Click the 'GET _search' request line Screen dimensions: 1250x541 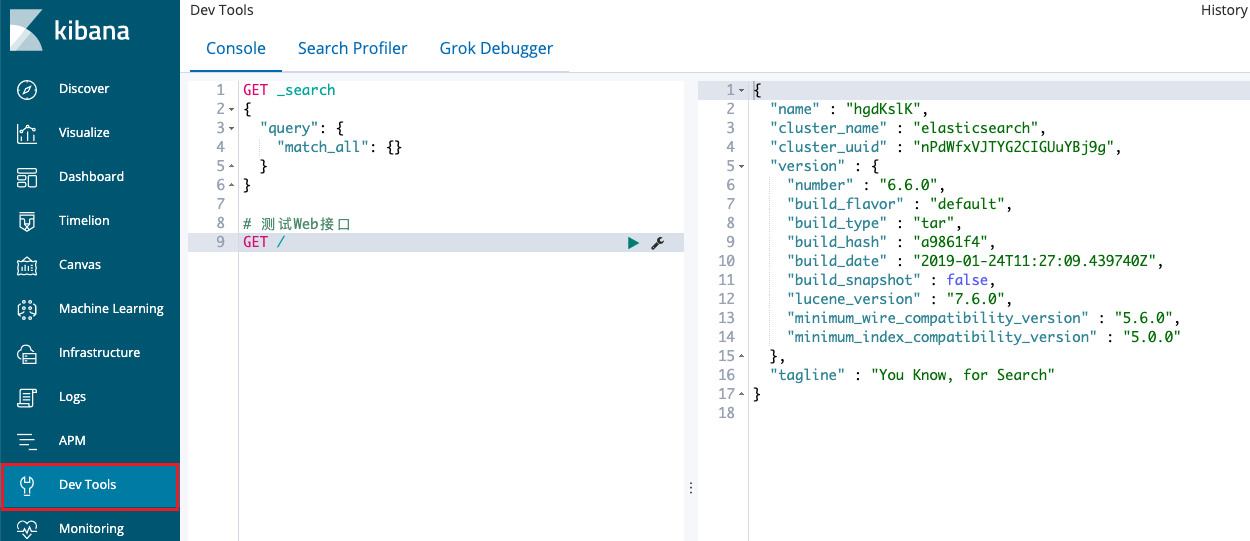click(x=289, y=90)
